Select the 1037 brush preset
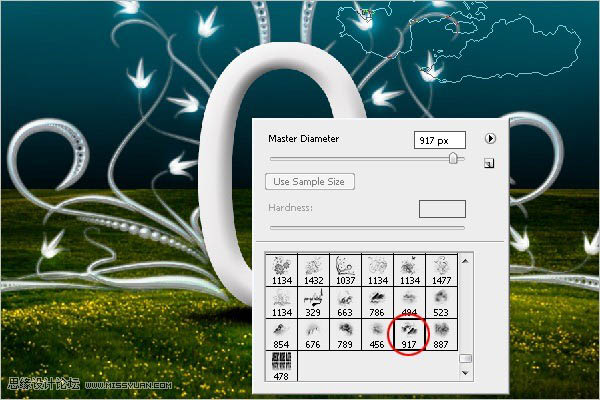The height and width of the screenshot is (400, 600). pyautogui.click(x=345, y=270)
